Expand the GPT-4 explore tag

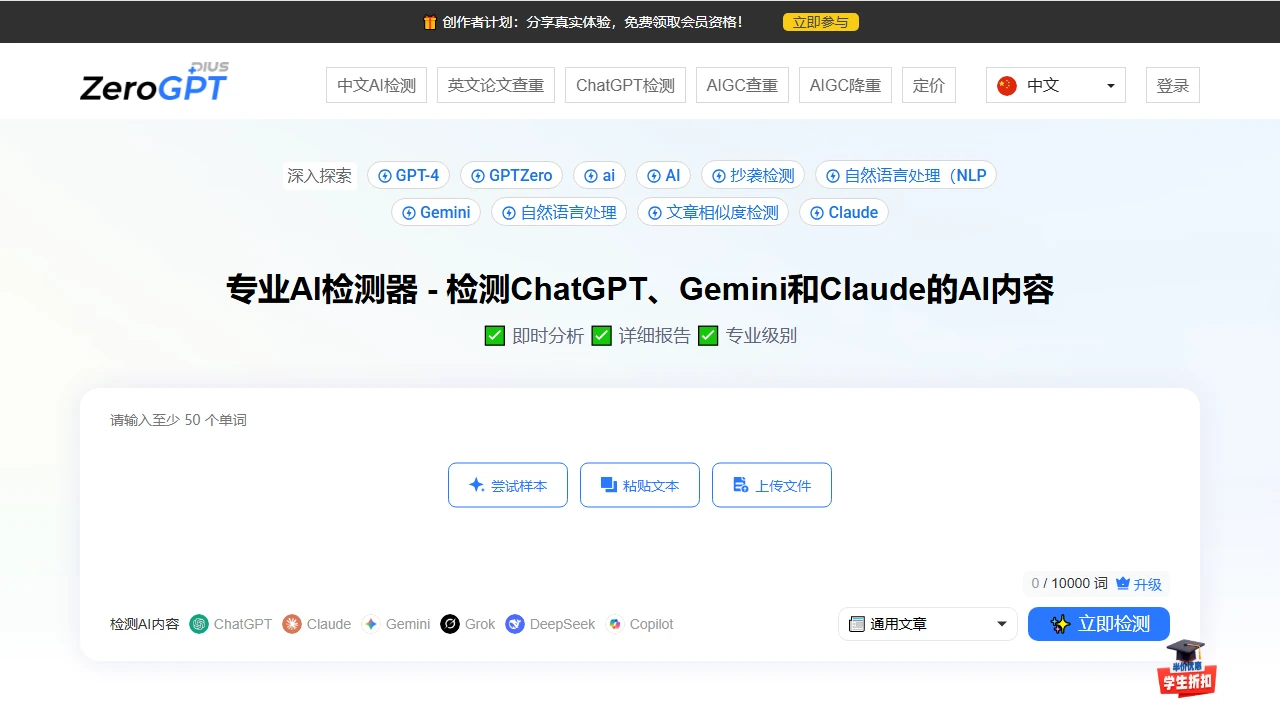click(408, 175)
